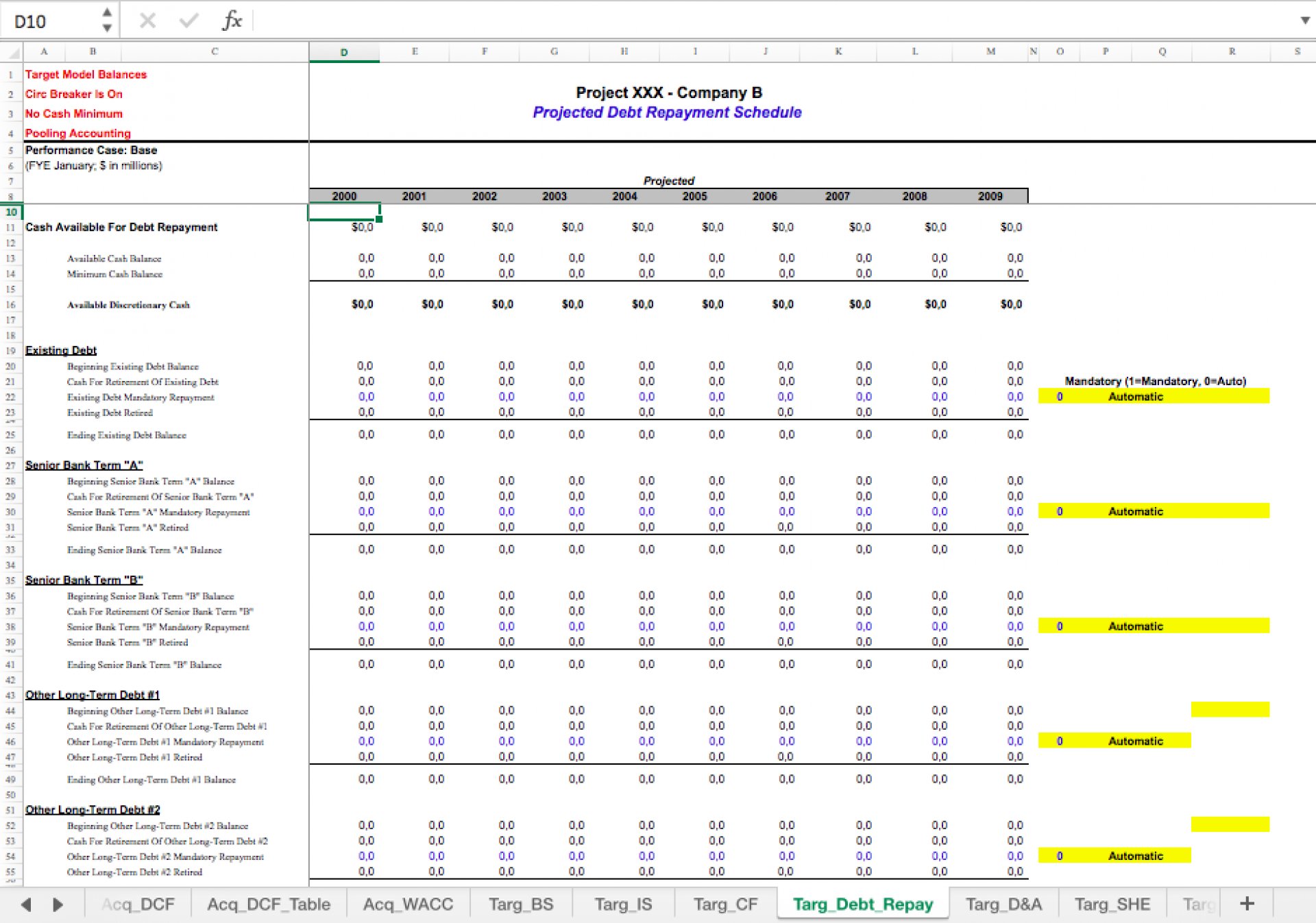Expand the formula bar with arrow
This screenshot has height=923, width=1316.
coord(1304,21)
